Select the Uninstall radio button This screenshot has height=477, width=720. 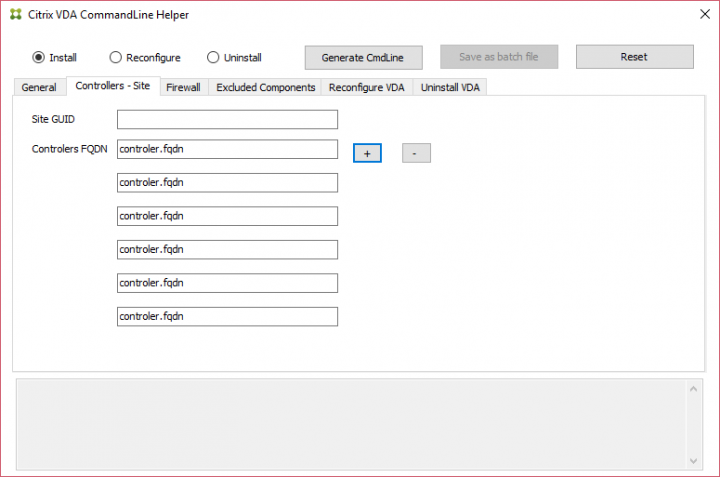pyautogui.click(x=213, y=57)
